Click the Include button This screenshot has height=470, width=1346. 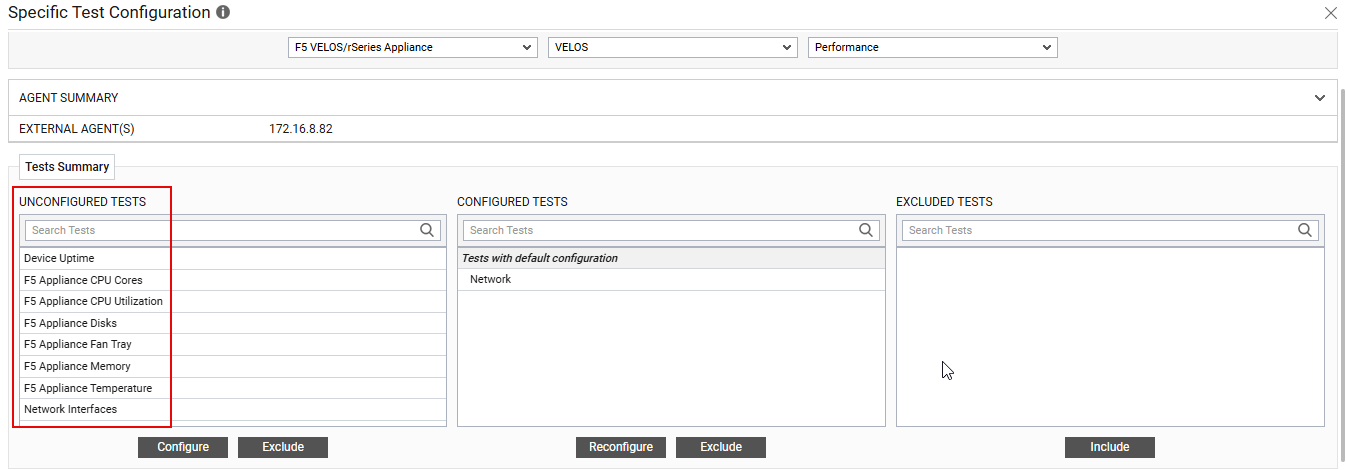coord(1109,447)
